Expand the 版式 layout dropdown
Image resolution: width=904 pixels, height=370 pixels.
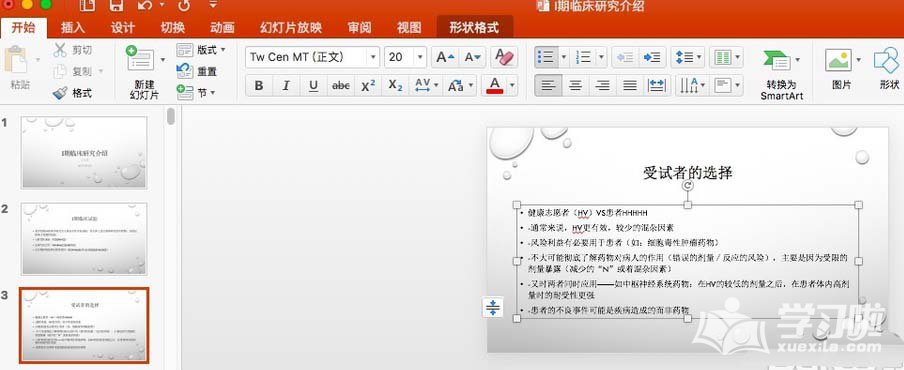coord(223,50)
